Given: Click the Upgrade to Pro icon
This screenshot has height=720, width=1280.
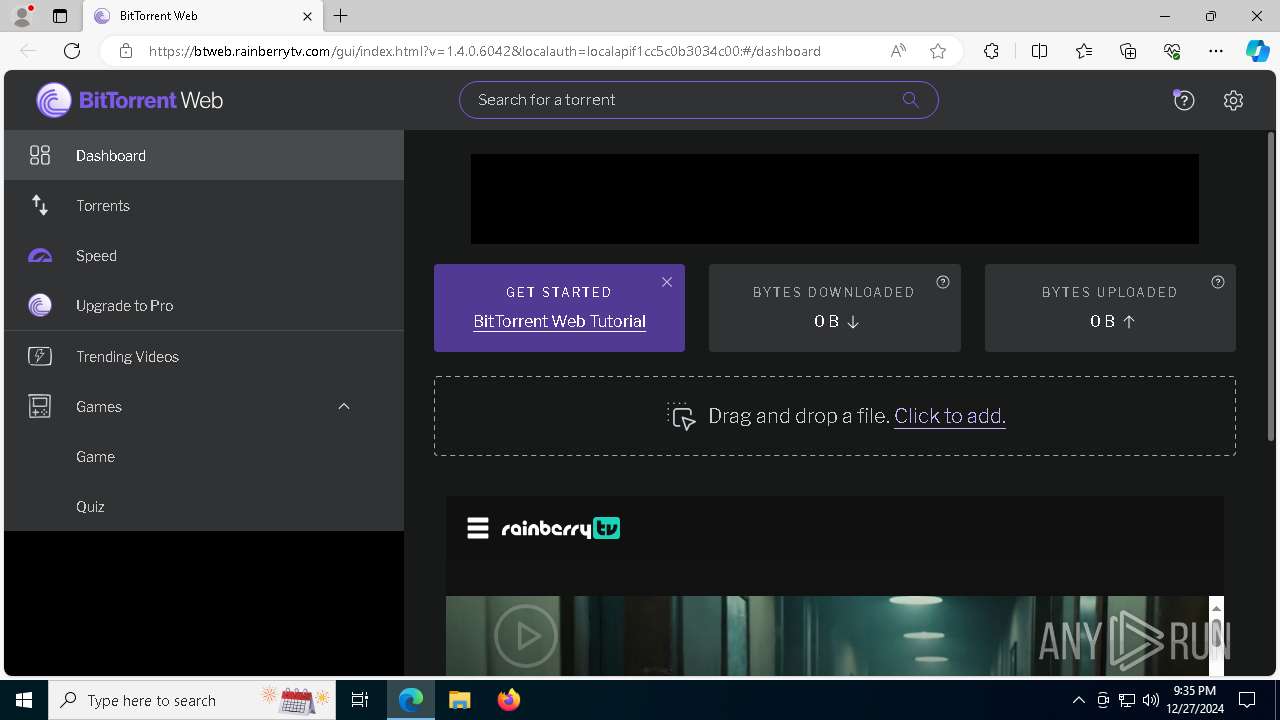Looking at the screenshot, I should tap(40, 305).
